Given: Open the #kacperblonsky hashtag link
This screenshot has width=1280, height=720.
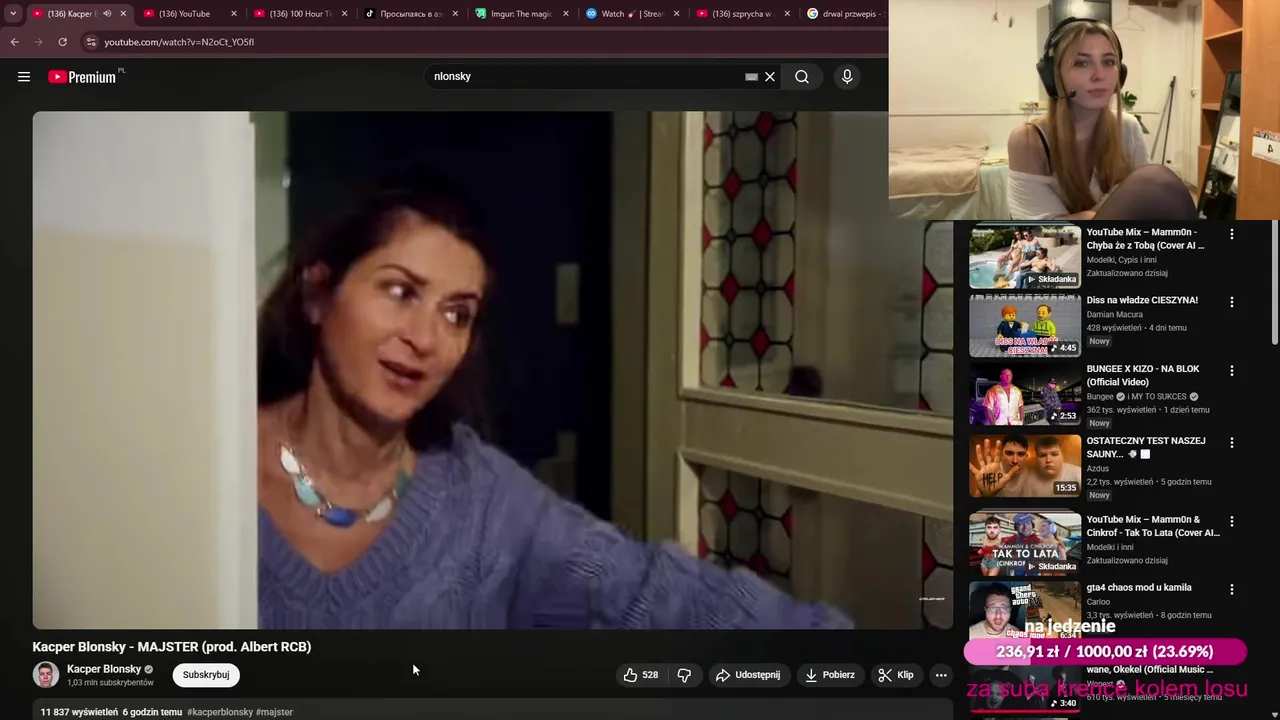Looking at the screenshot, I should (220, 712).
